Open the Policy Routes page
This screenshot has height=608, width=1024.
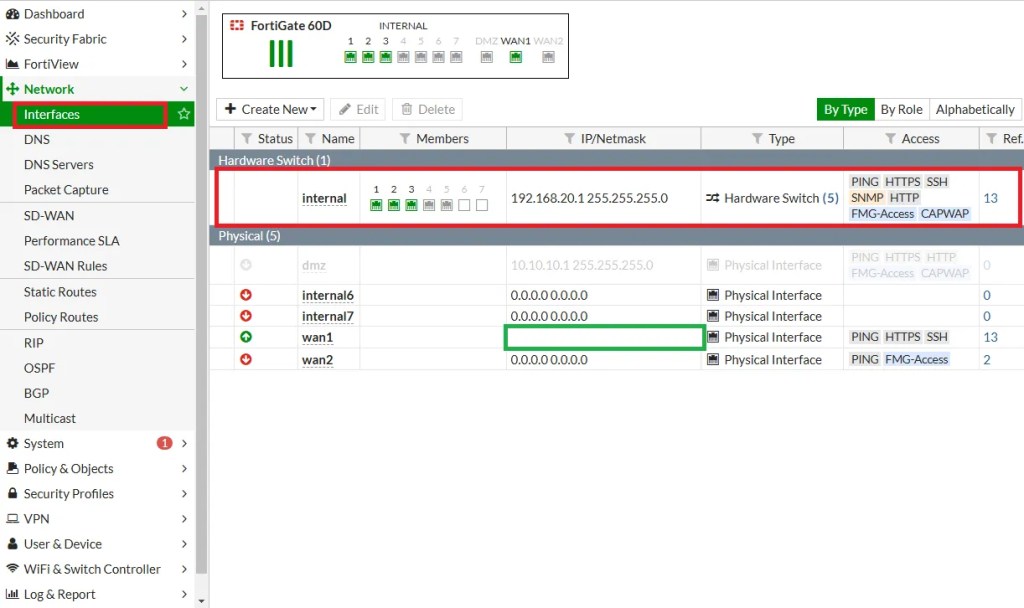(x=61, y=317)
